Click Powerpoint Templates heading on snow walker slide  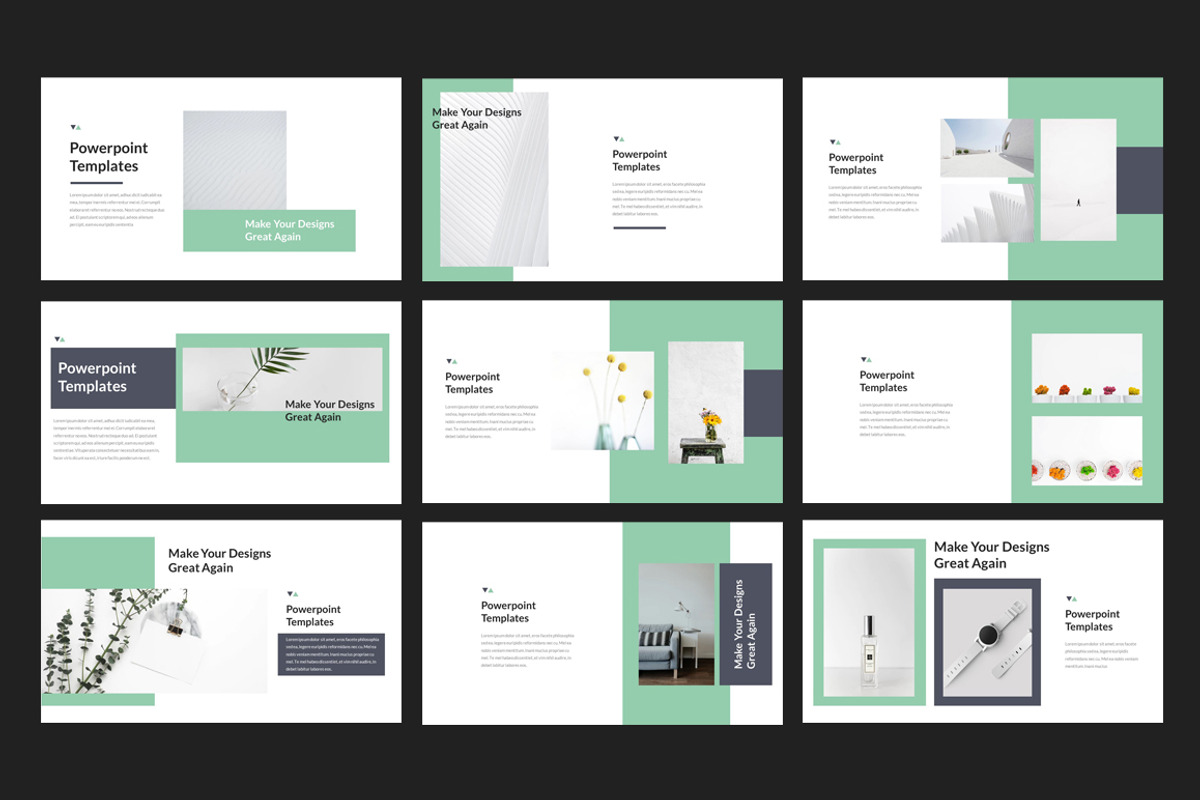tap(856, 163)
